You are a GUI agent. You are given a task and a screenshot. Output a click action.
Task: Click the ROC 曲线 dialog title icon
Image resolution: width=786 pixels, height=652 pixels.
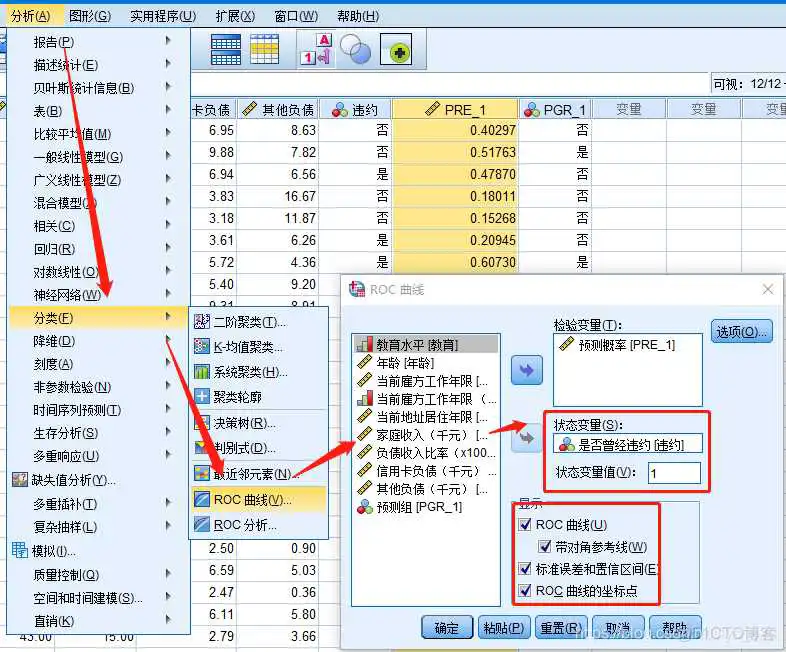click(x=357, y=289)
